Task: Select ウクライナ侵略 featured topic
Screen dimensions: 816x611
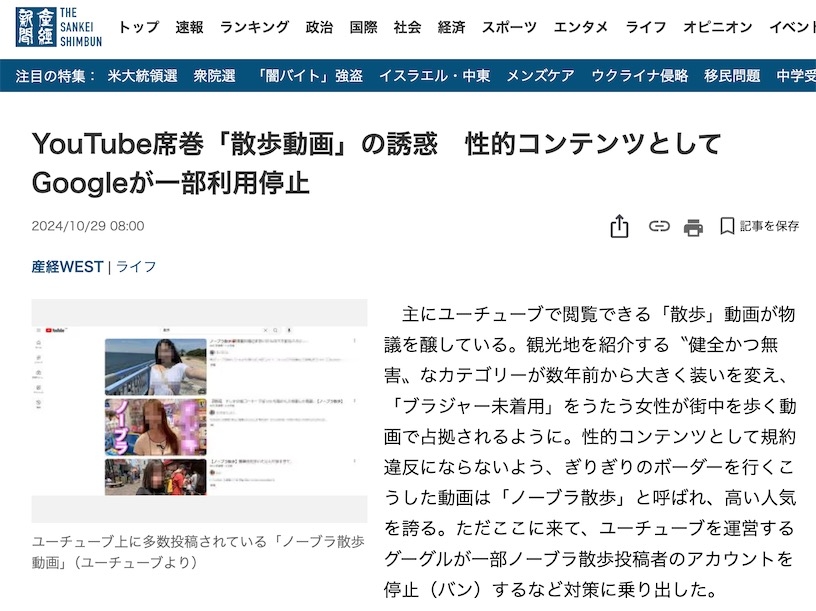Action: (640, 76)
